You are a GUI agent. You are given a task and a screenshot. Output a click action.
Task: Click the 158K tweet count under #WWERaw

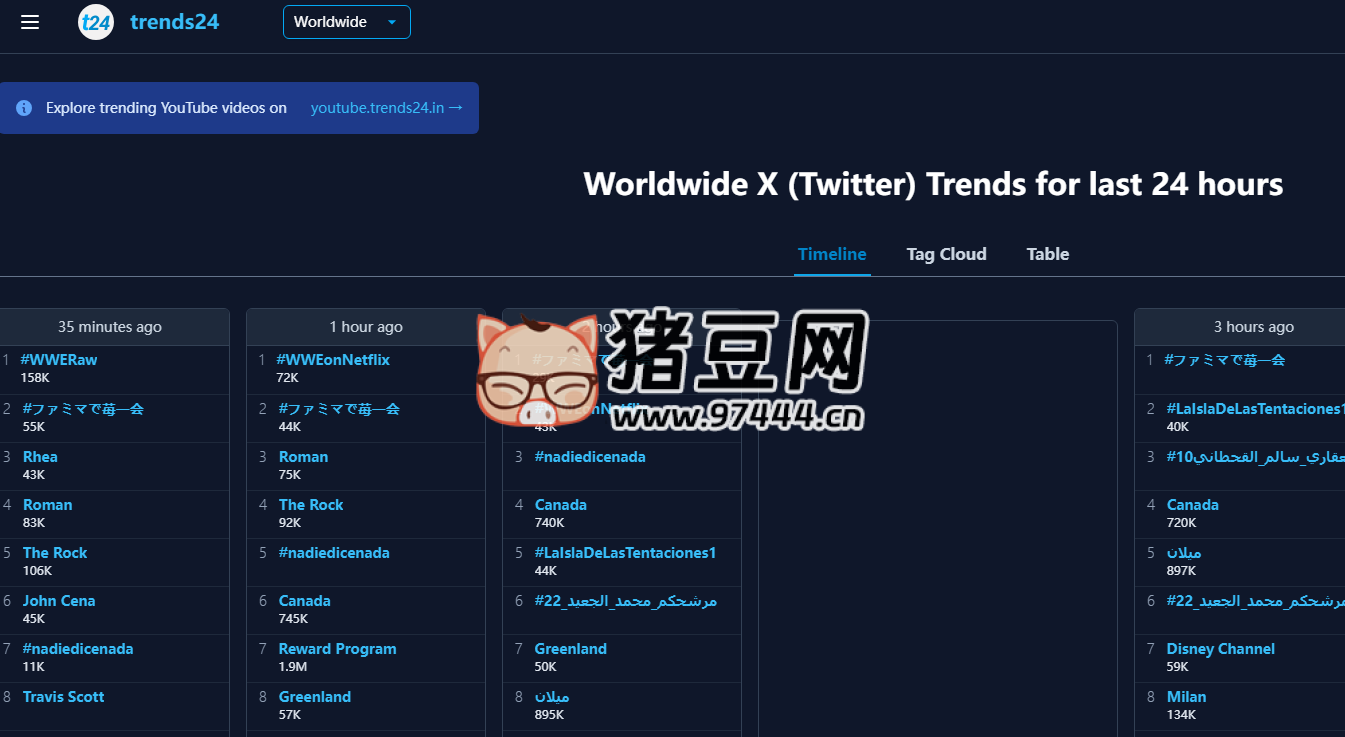[x=35, y=378]
